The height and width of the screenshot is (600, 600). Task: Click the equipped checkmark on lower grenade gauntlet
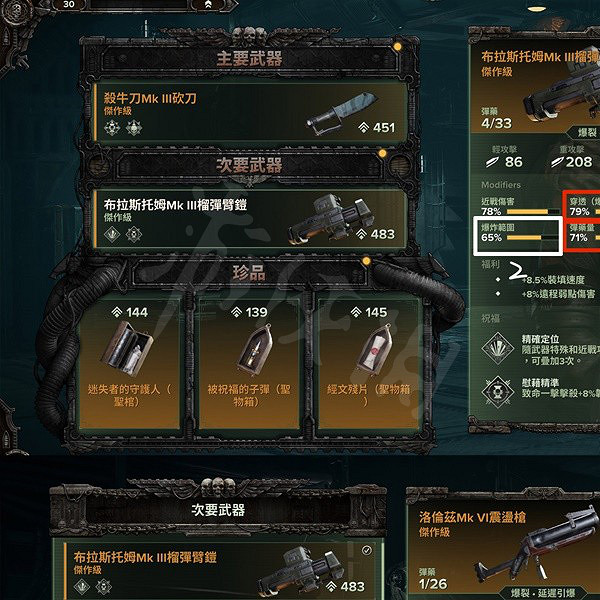click(x=367, y=550)
